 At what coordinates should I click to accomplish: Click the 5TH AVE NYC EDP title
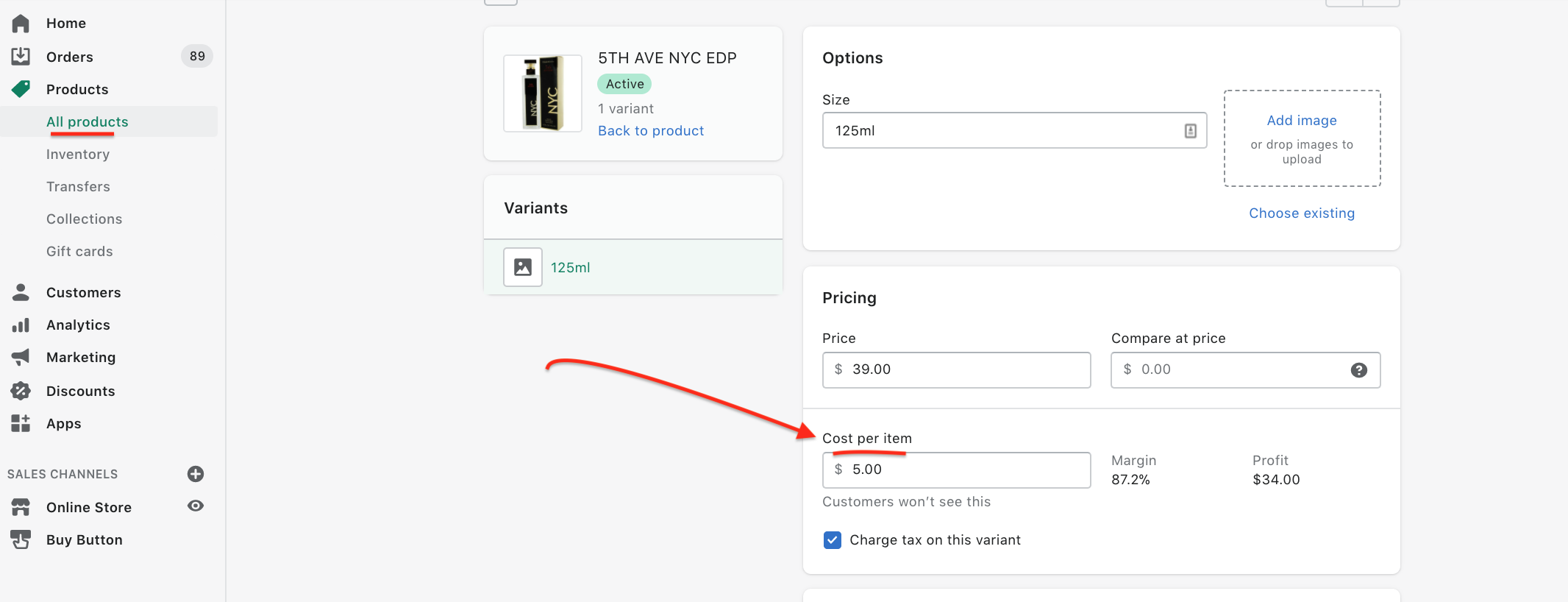667,58
